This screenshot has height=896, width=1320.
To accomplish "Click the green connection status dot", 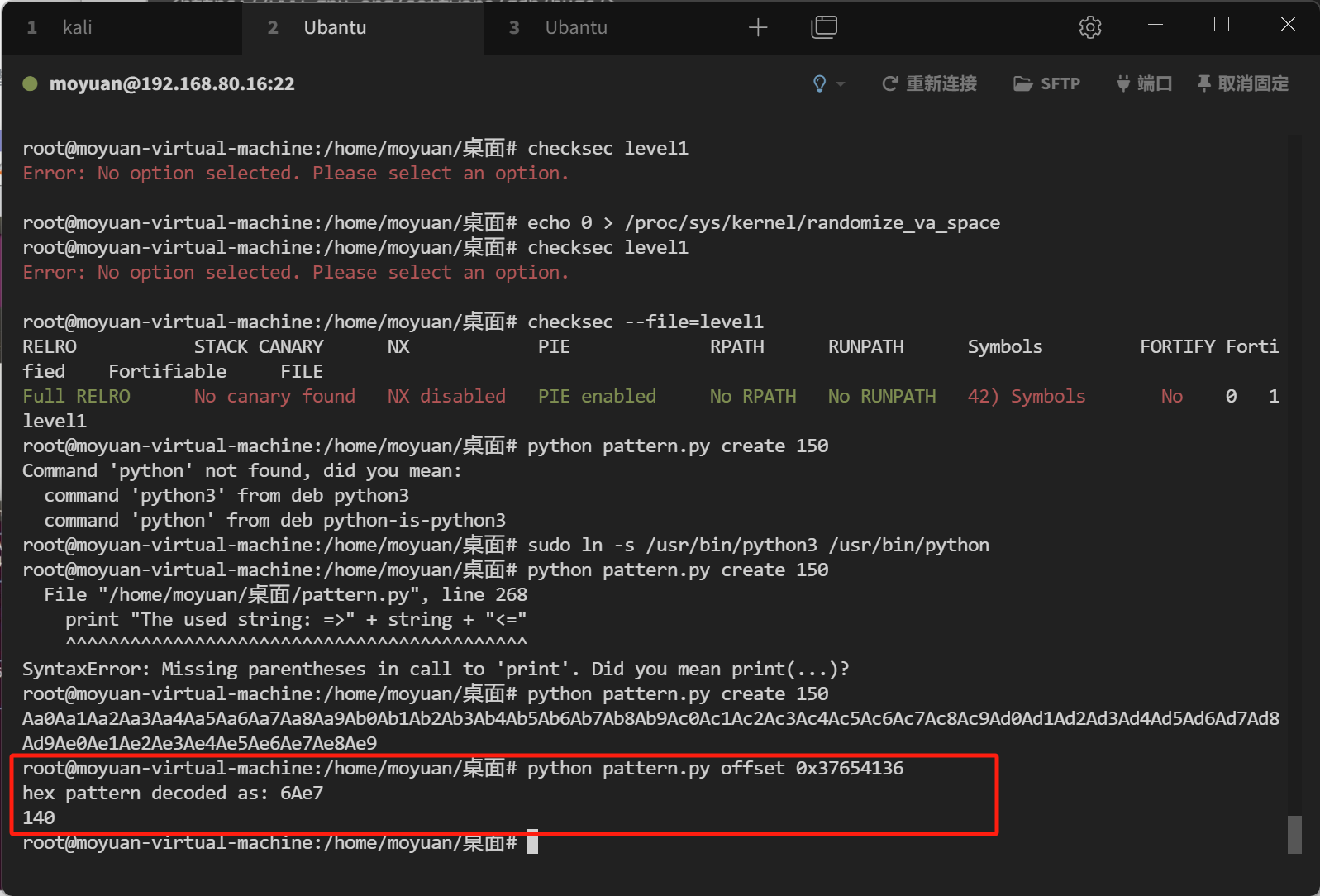I will pyautogui.click(x=31, y=83).
